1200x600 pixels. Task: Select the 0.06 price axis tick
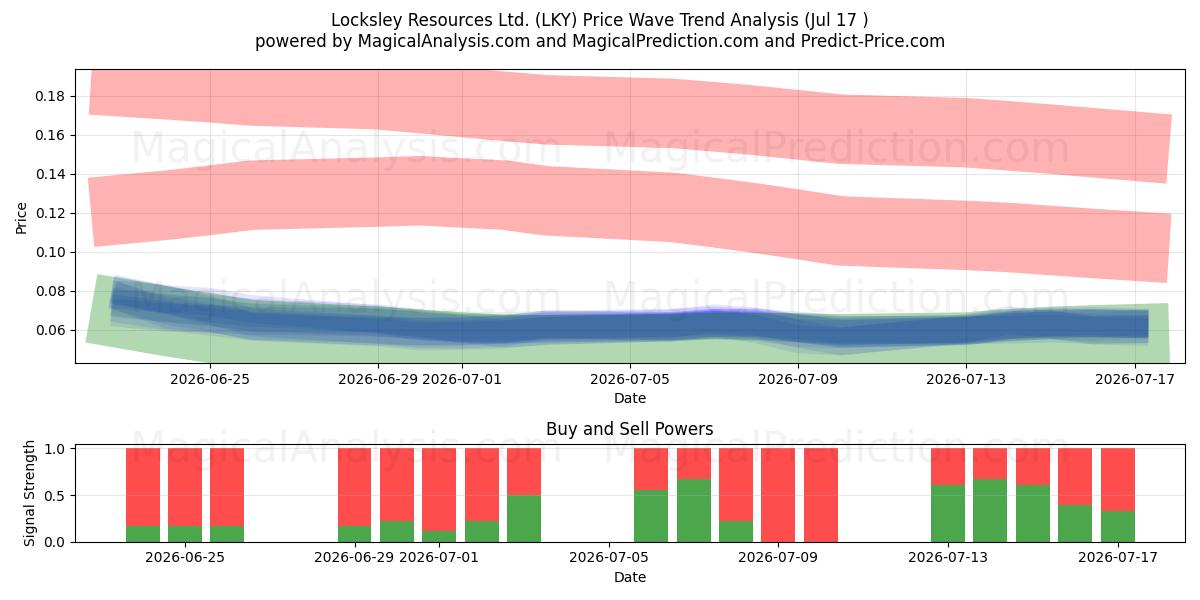pyautogui.click(x=51, y=330)
